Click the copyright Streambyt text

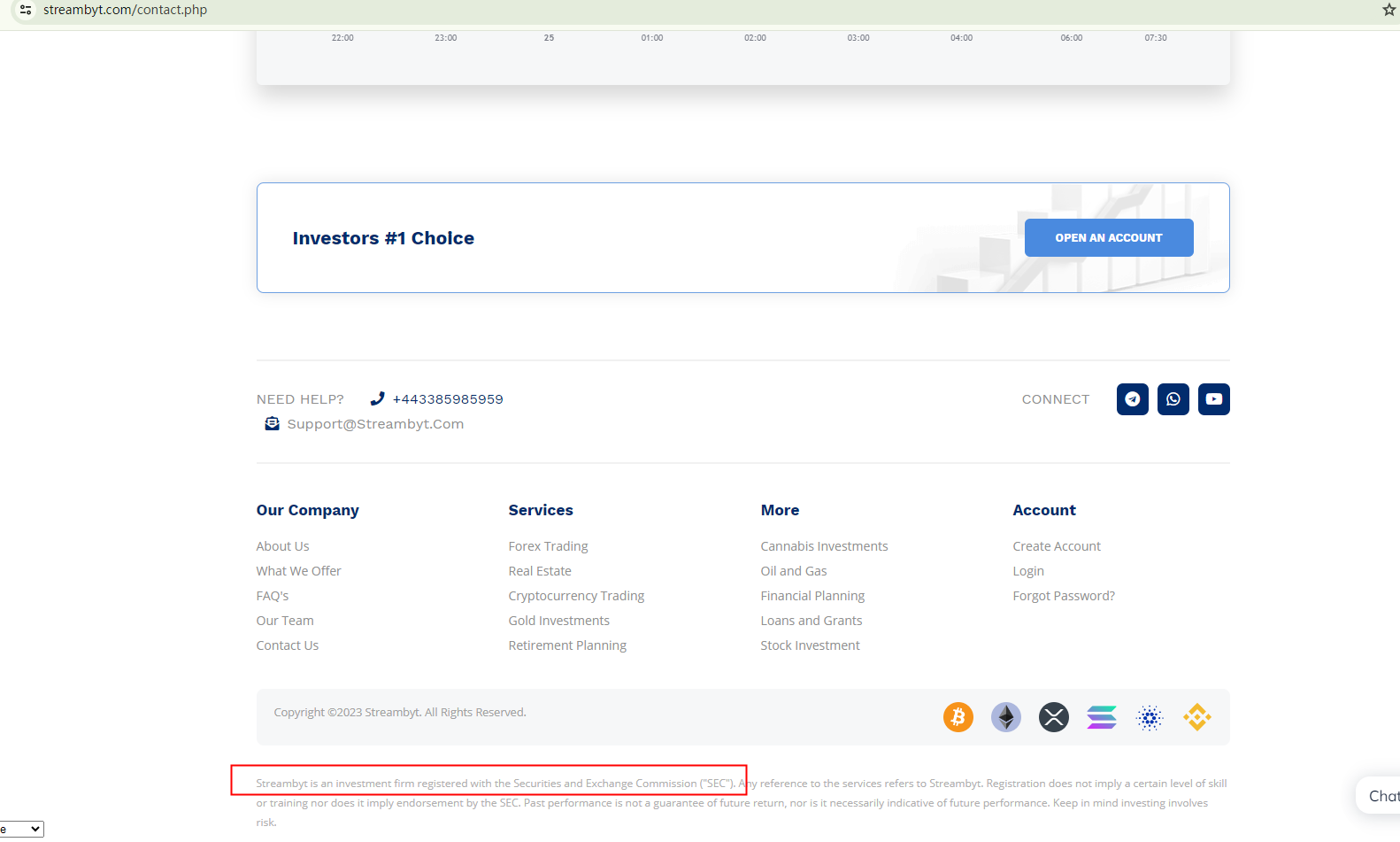pyautogui.click(x=400, y=713)
